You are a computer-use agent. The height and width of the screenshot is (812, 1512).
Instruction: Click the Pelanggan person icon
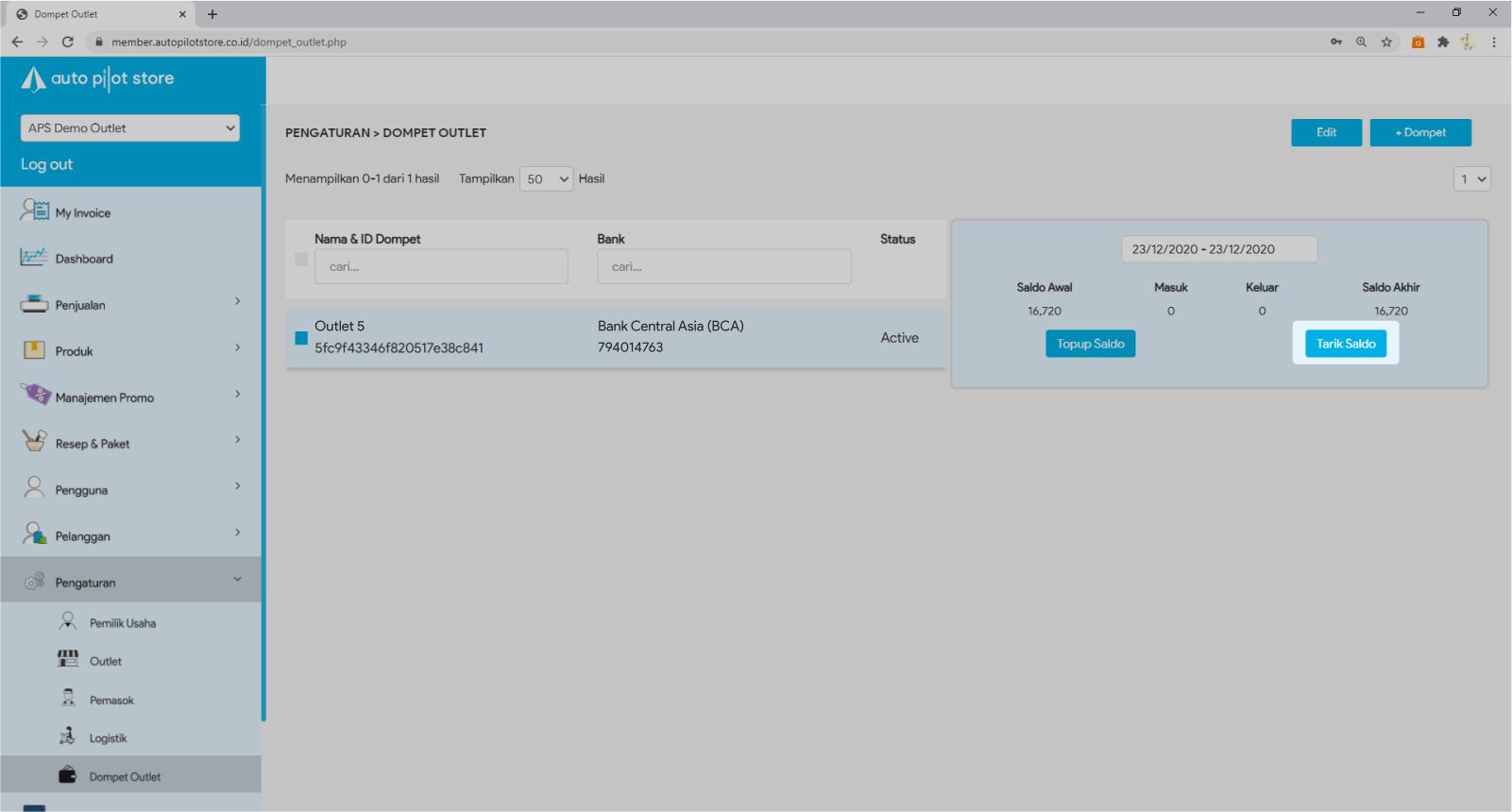pyautogui.click(x=34, y=534)
